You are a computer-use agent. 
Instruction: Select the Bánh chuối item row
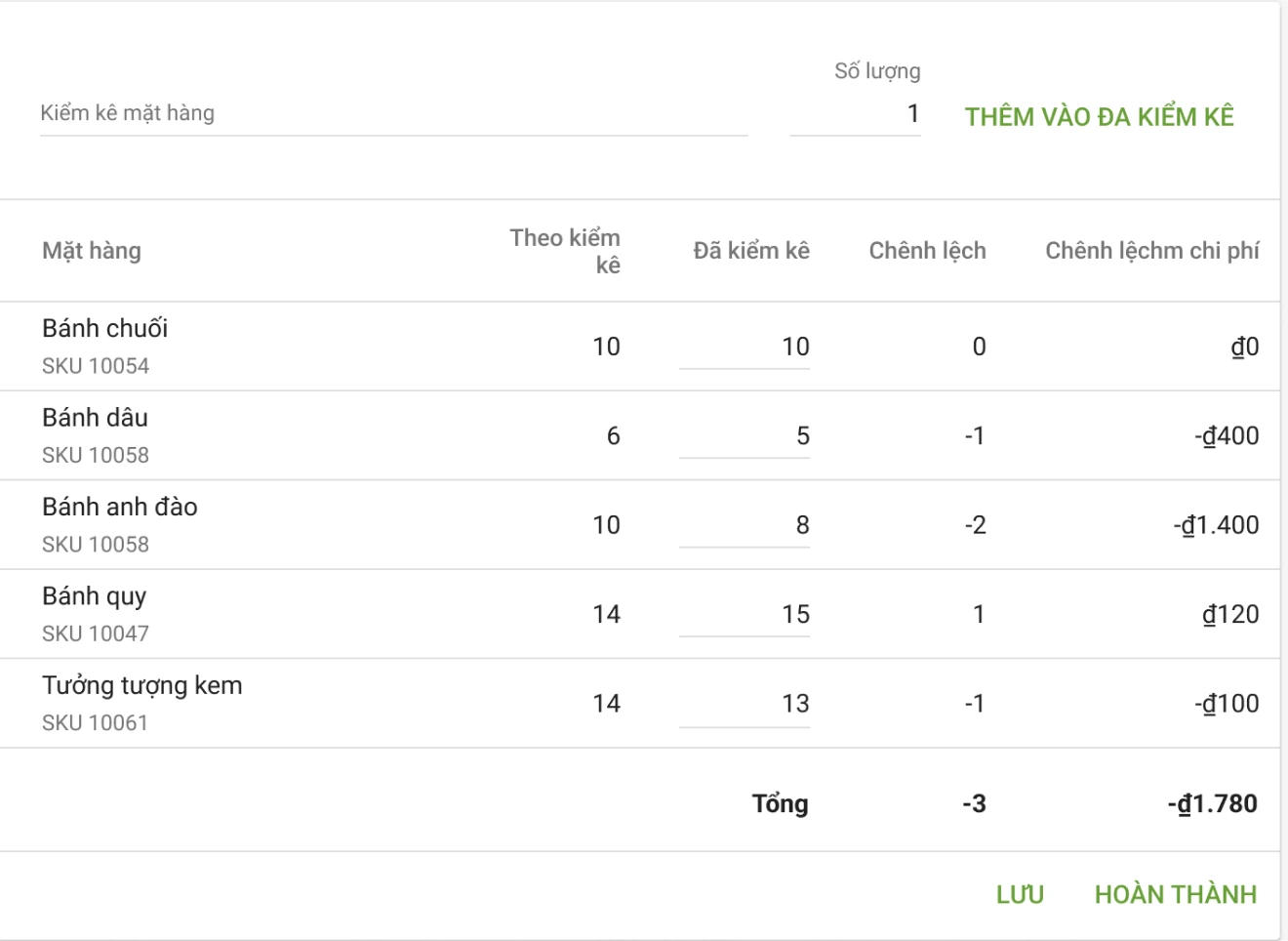click(x=104, y=329)
